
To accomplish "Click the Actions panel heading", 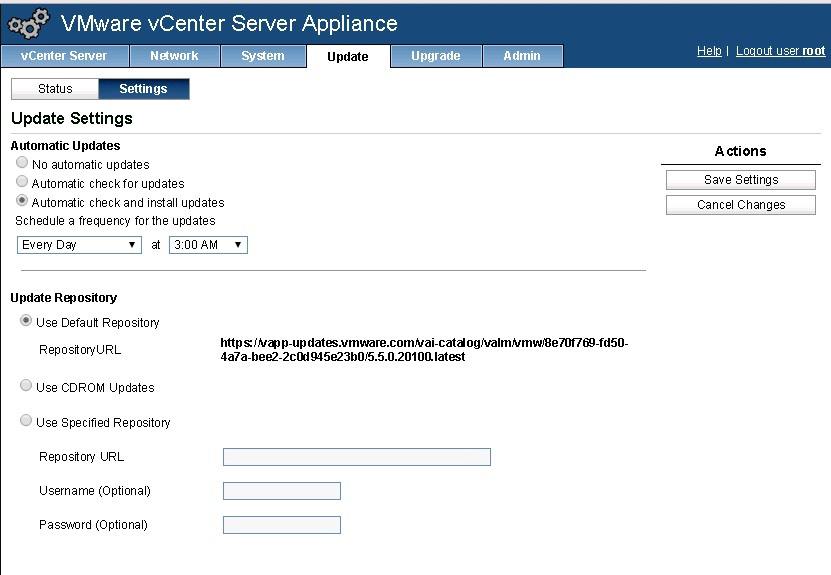I will click(x=740, y=151).
